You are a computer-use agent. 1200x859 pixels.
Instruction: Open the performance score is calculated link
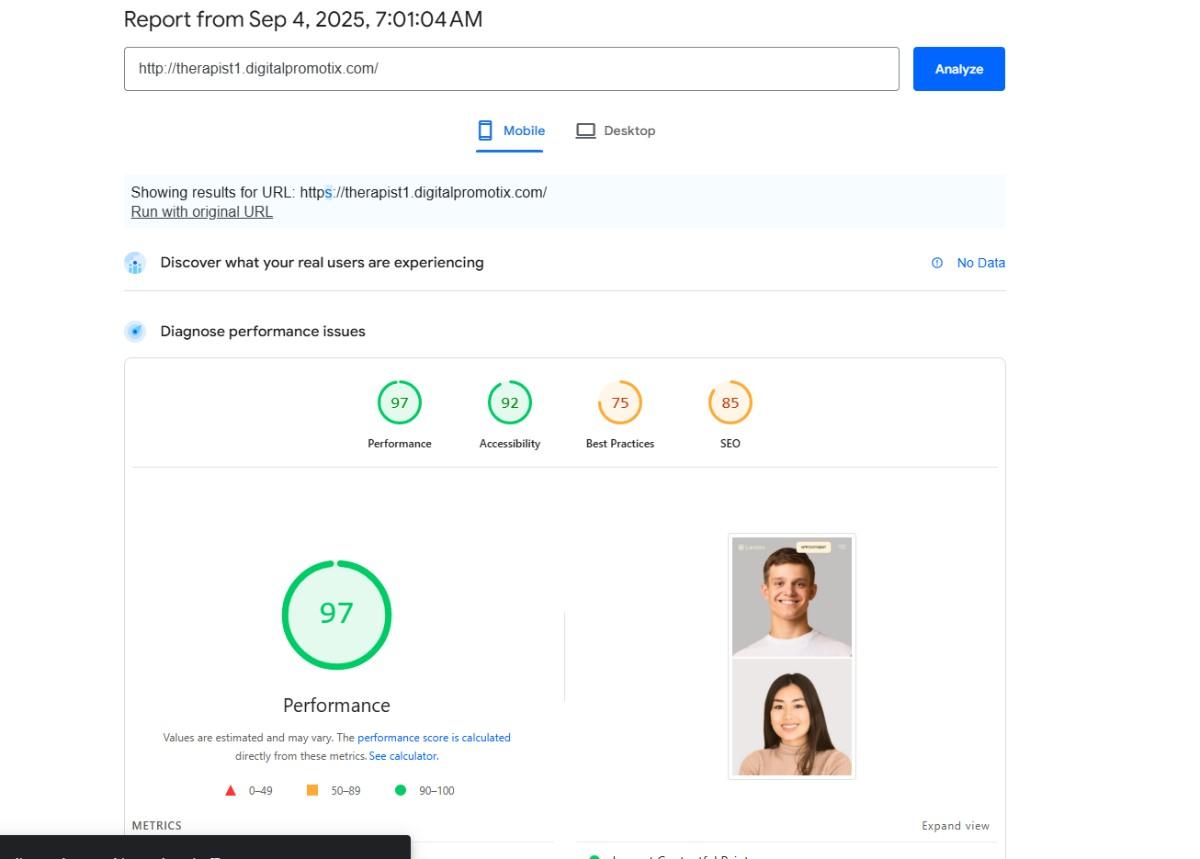[434, 738]
